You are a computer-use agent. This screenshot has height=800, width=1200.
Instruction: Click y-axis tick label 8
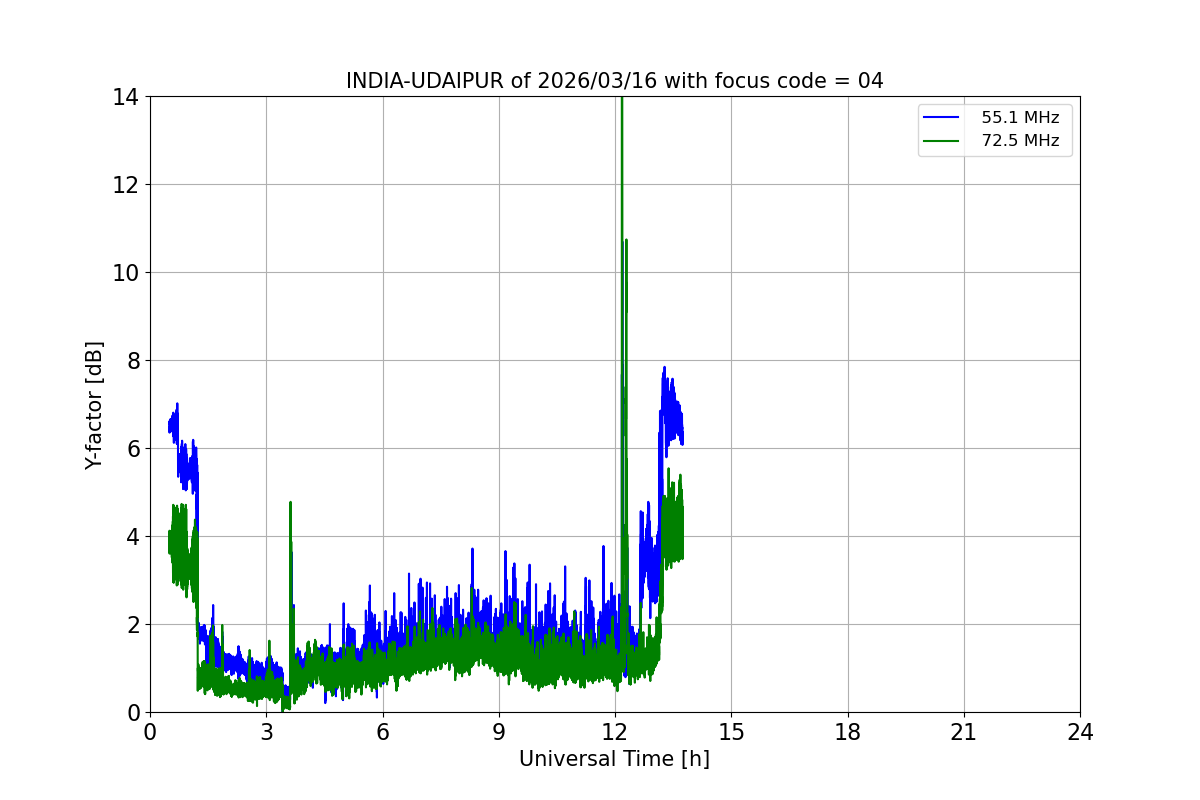(131, 361)
